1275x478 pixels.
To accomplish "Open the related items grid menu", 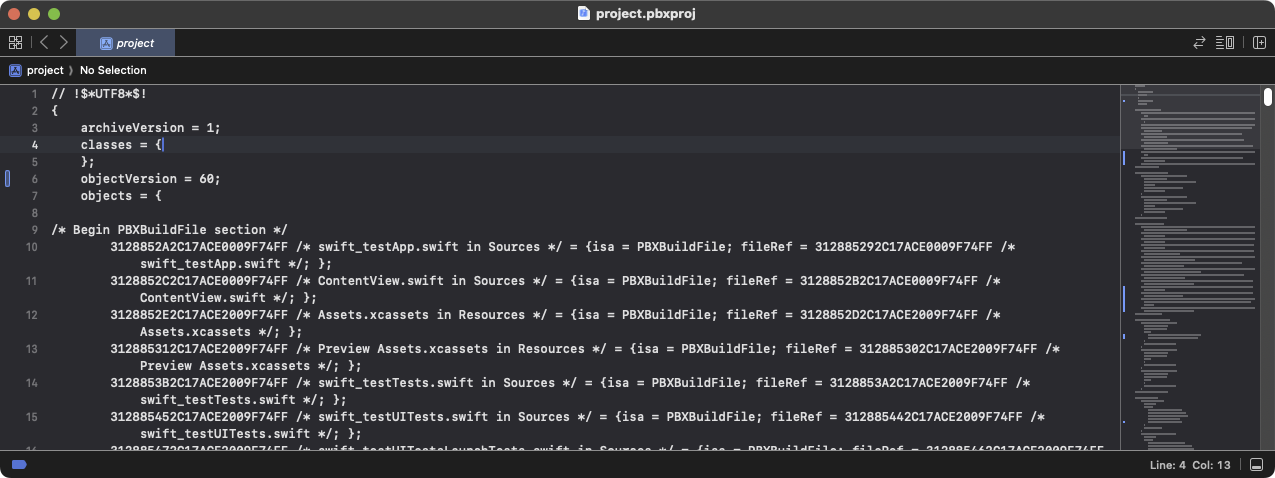I will (x=15, y=43).
